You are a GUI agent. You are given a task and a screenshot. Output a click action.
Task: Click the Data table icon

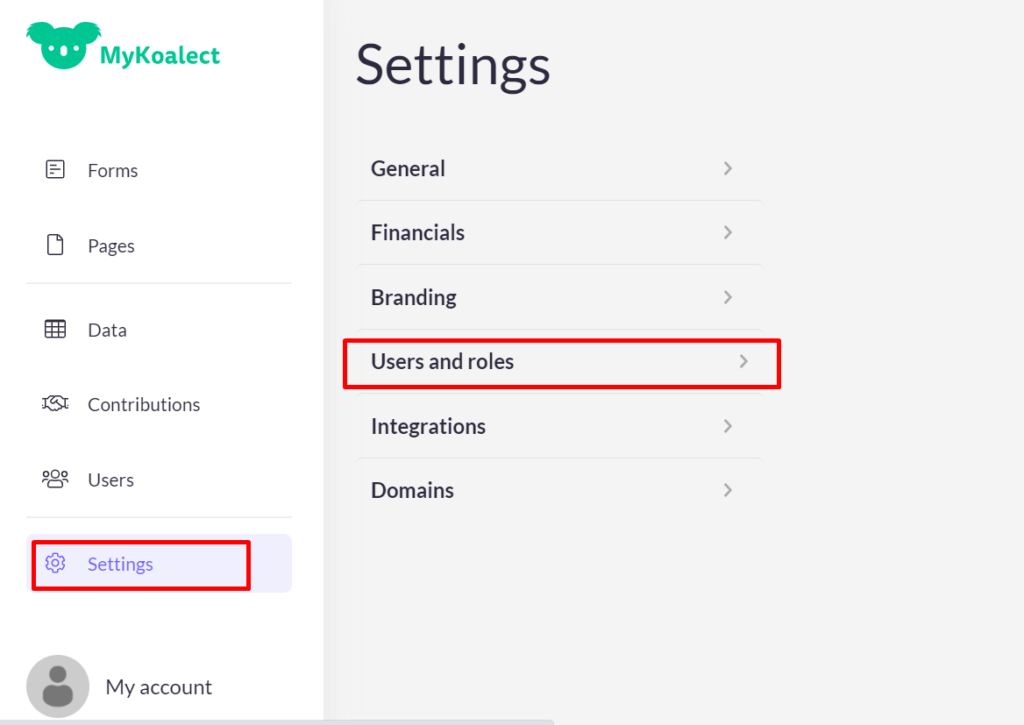[55, 329]
